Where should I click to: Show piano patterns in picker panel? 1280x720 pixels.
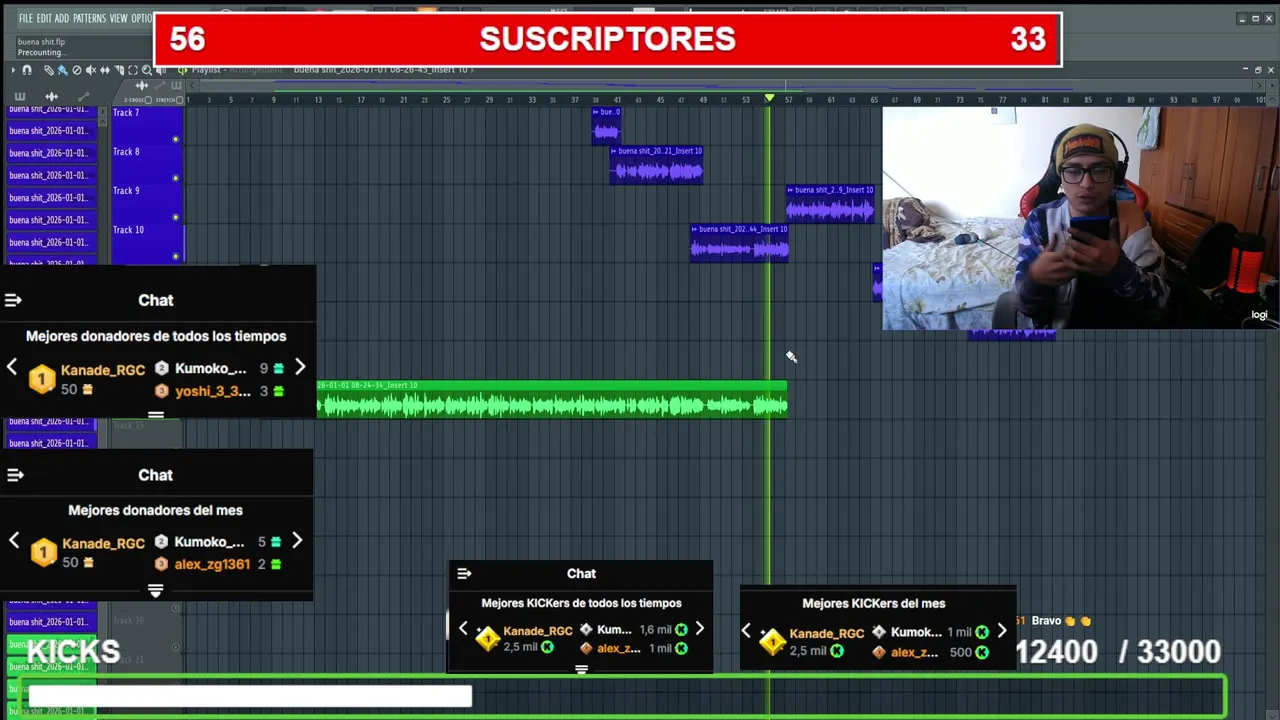(x=20, y=97)
